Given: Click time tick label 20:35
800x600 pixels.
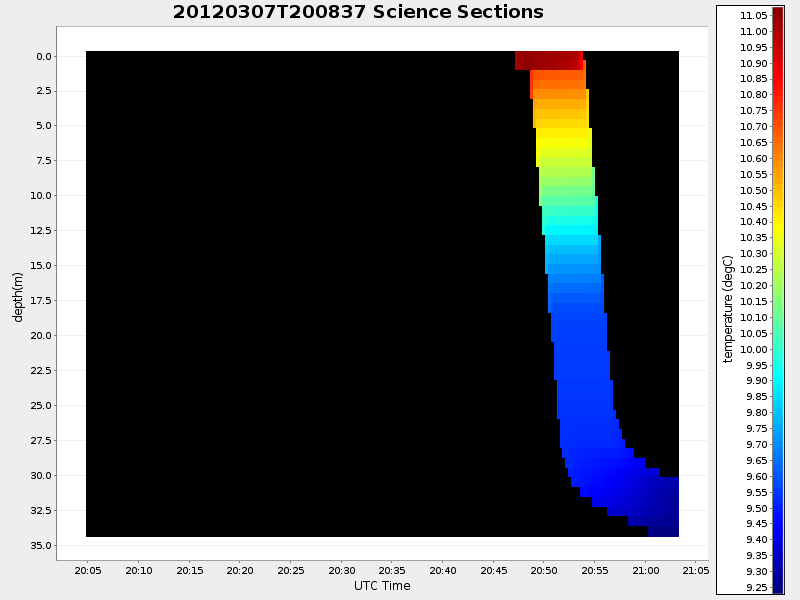Looking at the screenshot, I should 392,570.
